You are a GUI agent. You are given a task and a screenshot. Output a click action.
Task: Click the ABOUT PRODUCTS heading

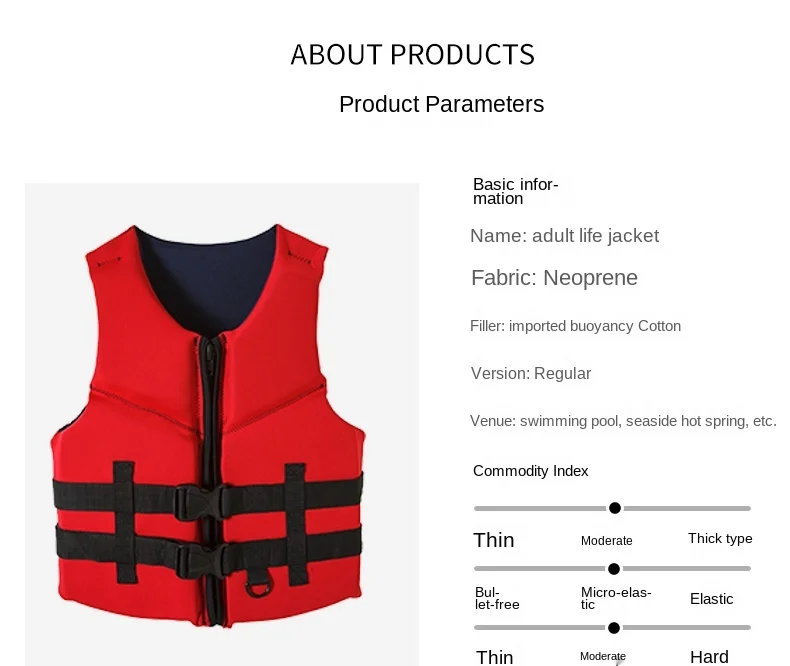pos(412,54)
